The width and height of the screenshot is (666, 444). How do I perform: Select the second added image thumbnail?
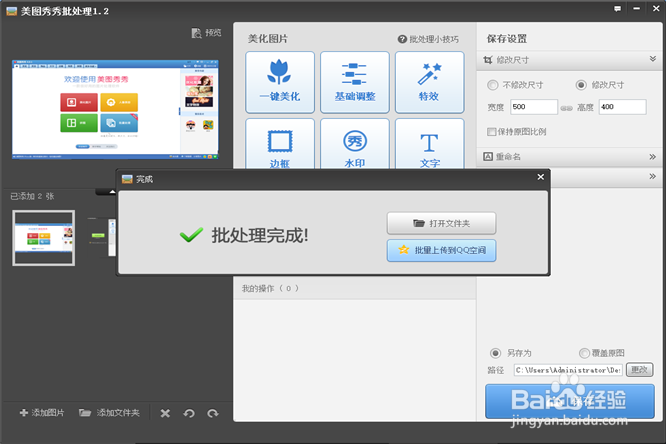click(x=102, y=237)
